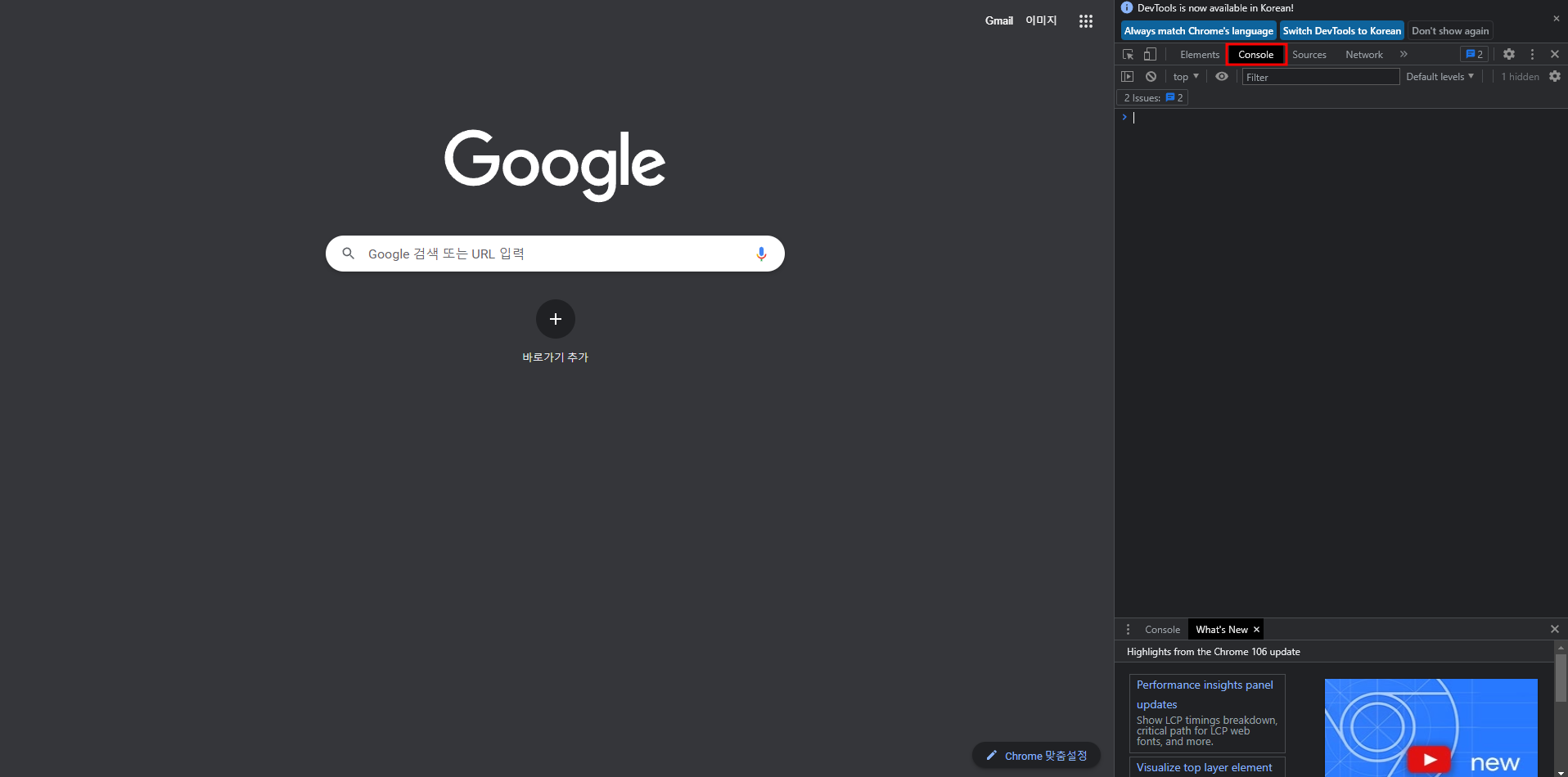Expand the top JavaScript context dropdown

pyautogui.click(x=1185, y=77)
